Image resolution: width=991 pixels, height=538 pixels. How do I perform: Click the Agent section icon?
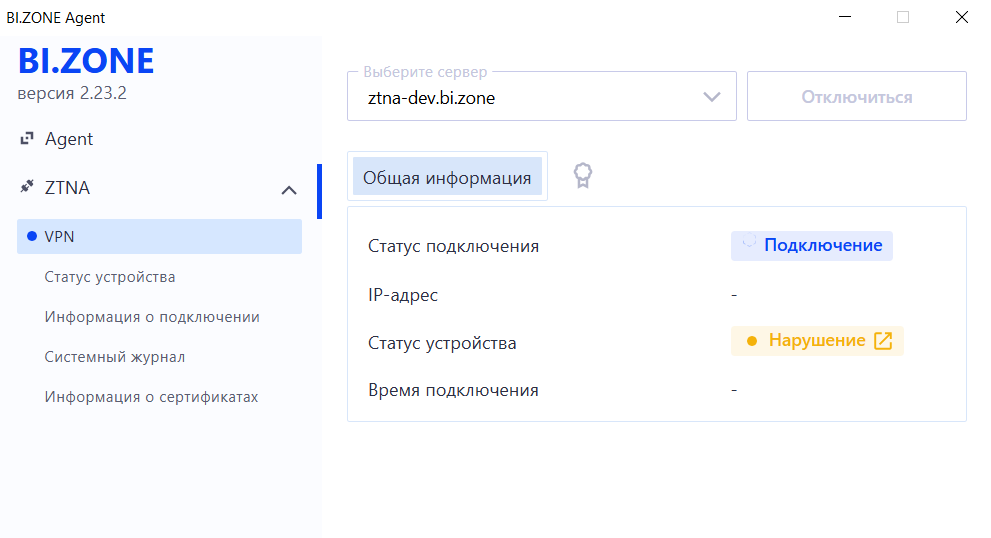pos(27,138)
